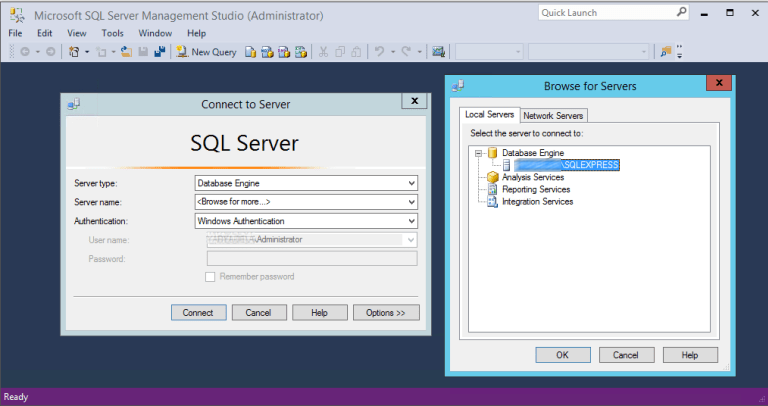Click the Integration Services icon
The height and width of the screenshot is (406, 768).
tap(493, 202)
